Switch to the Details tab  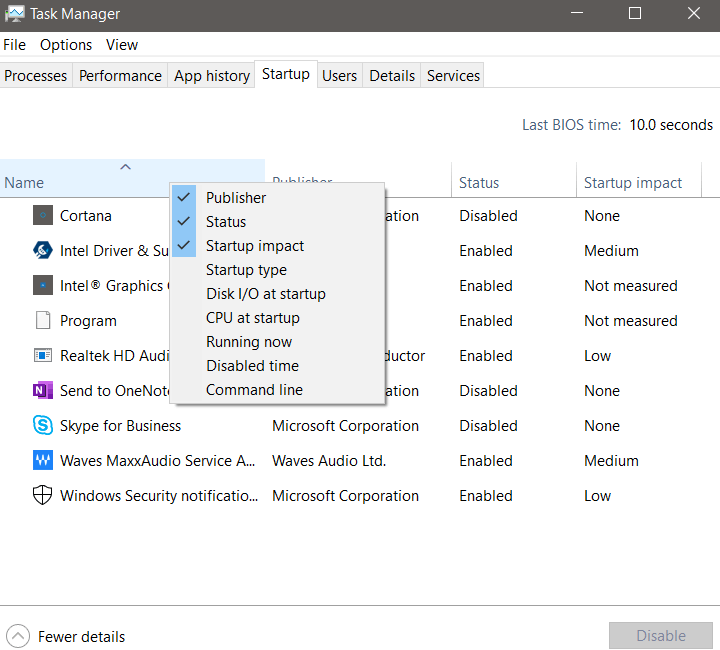tap(392, 75)
